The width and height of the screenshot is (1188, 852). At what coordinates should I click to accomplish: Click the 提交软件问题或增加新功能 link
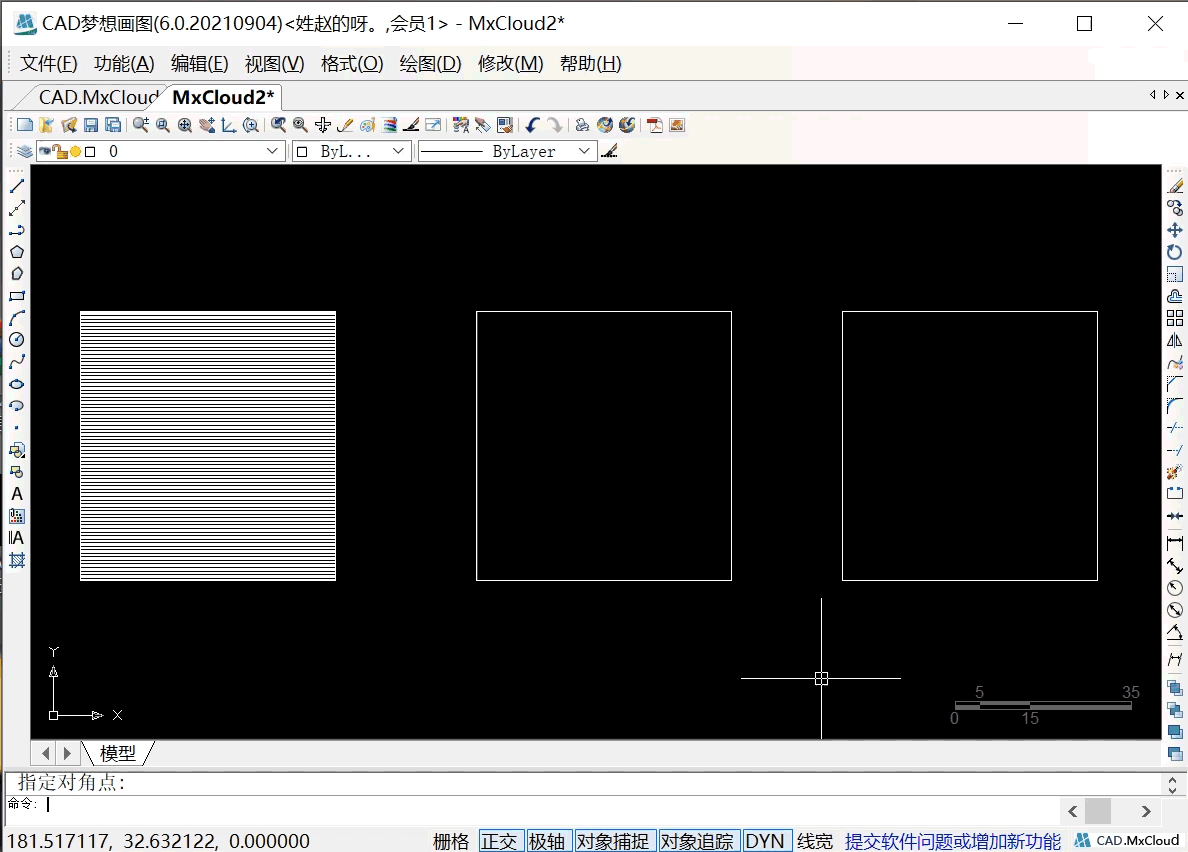(952, 841)
